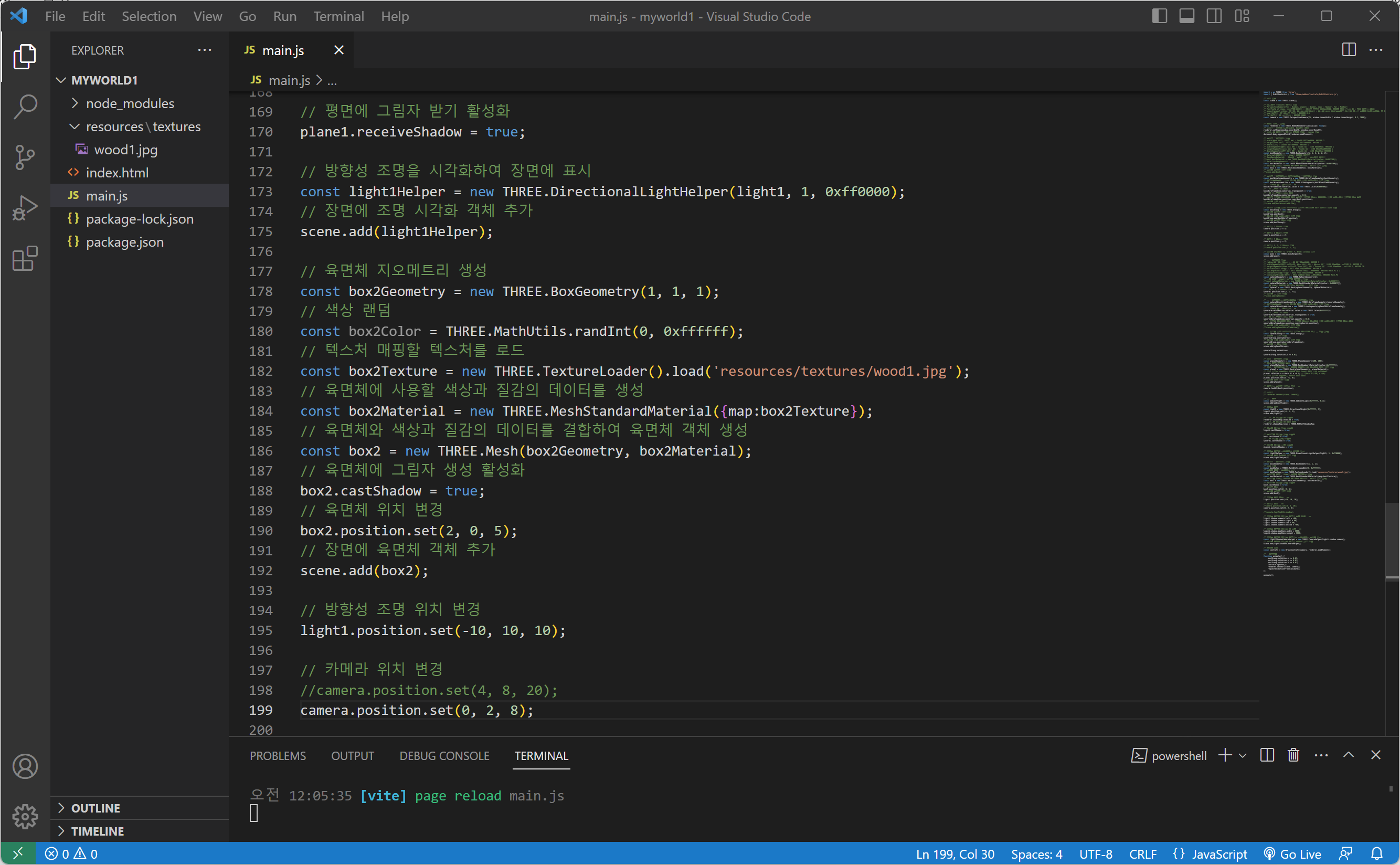Toggle the secondary side bar layout button

[x=1214, y=16]
